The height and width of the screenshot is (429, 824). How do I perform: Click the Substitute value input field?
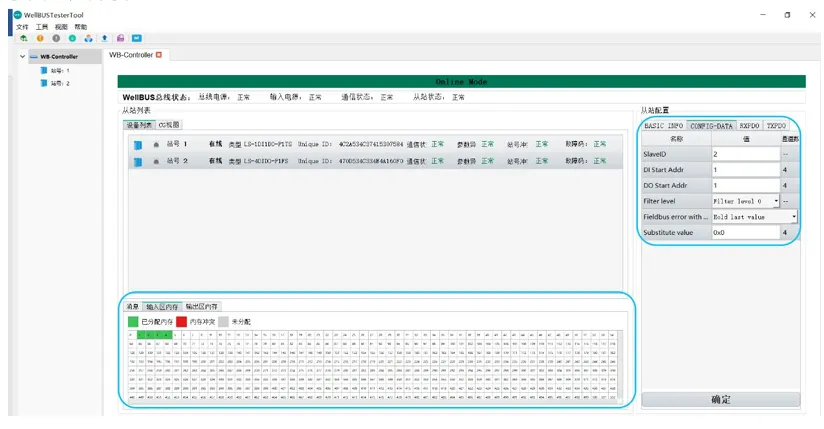744,232
